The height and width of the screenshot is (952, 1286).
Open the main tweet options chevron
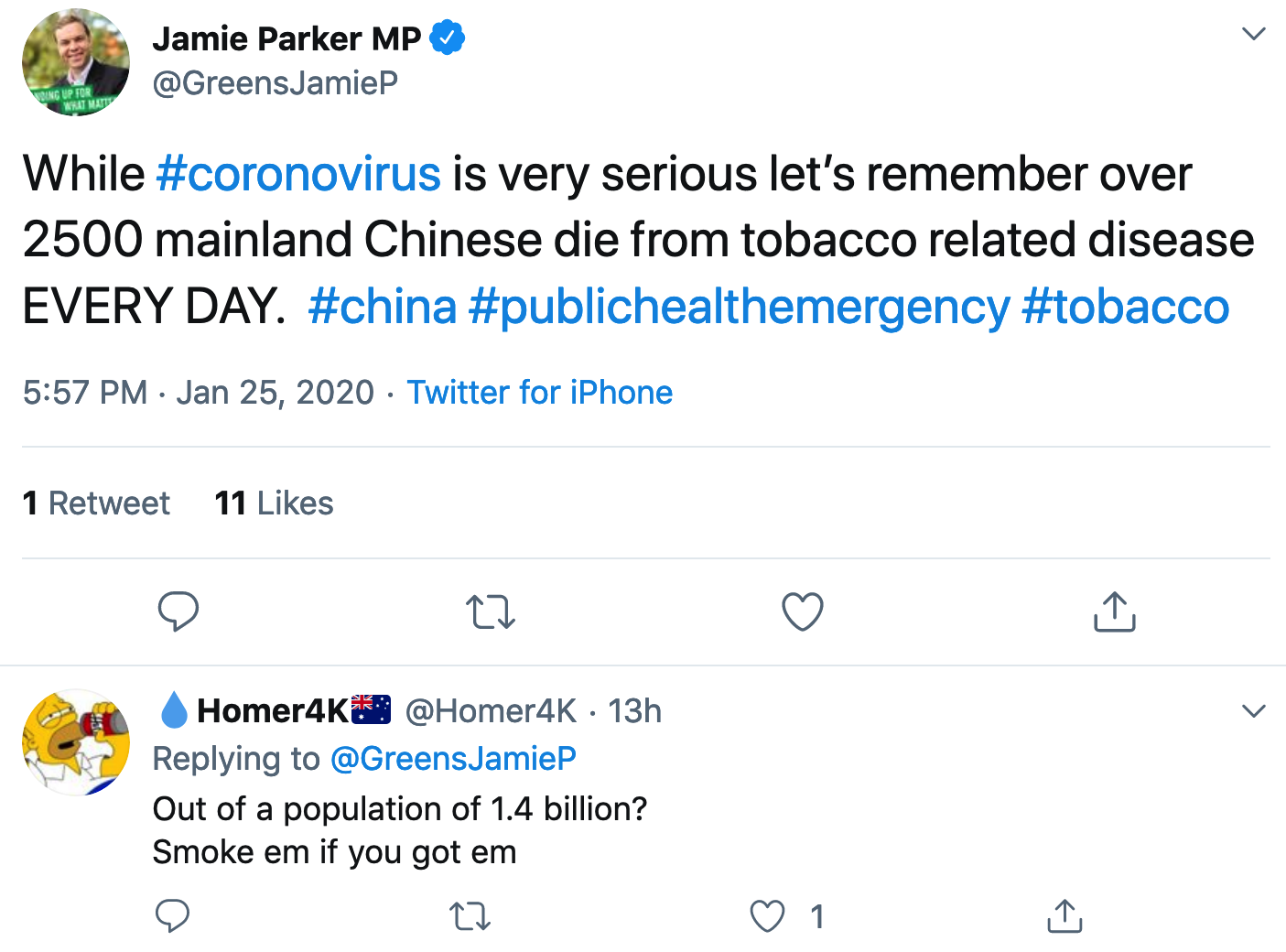pos(1253,35)
